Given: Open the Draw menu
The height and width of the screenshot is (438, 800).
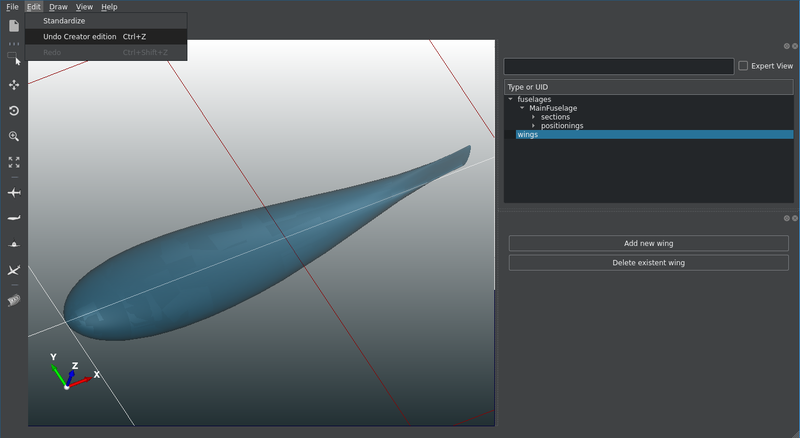Looking at the screenshot, I should (x=58, y=7).
